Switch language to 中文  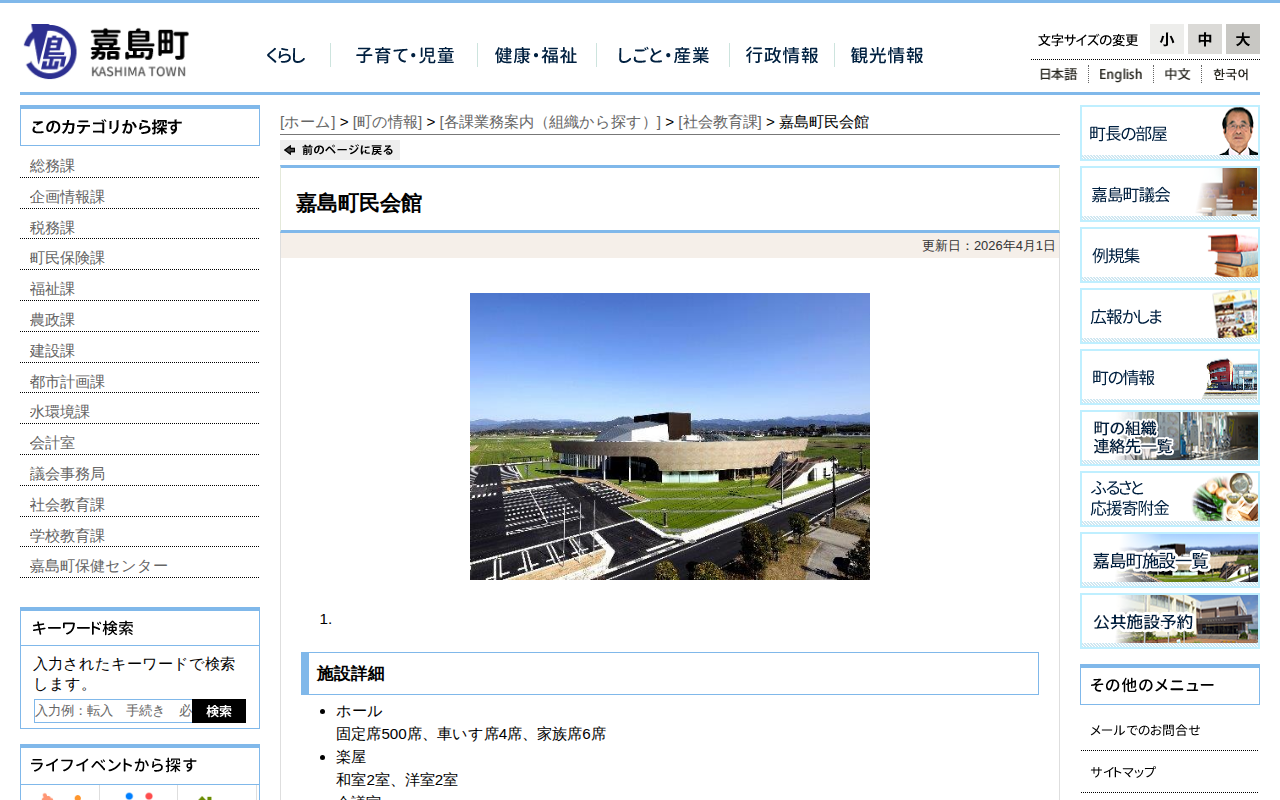[1177, 74]
